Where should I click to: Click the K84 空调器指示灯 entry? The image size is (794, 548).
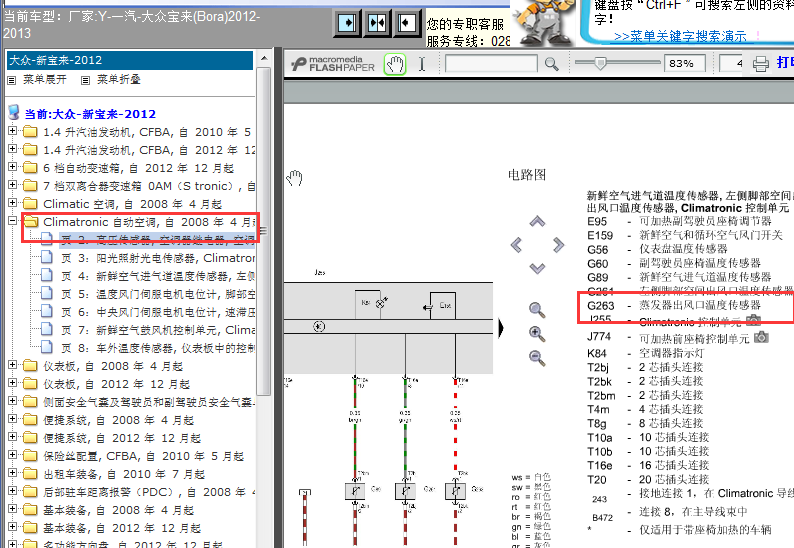tap(646, 353)
